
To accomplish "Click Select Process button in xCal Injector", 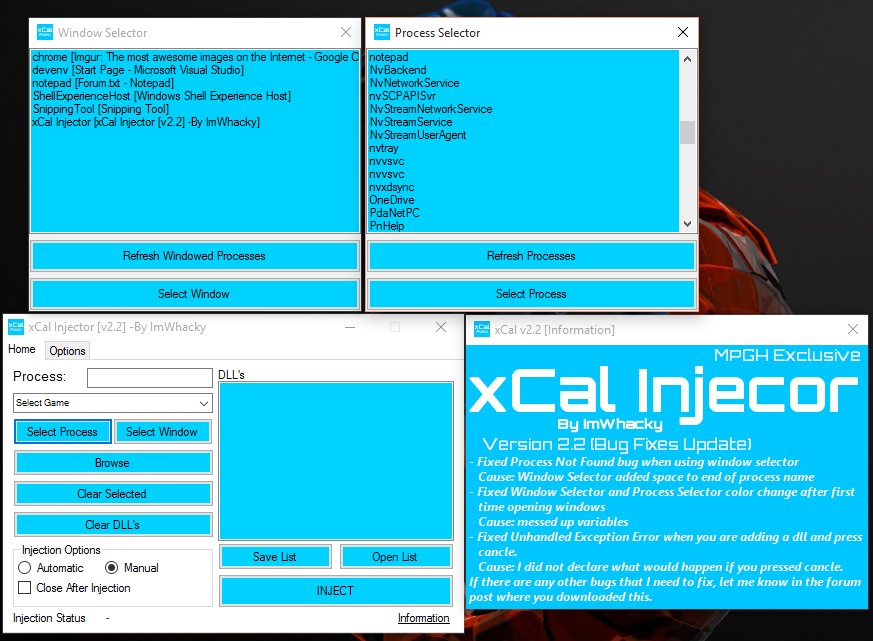I will click(62, 432).
